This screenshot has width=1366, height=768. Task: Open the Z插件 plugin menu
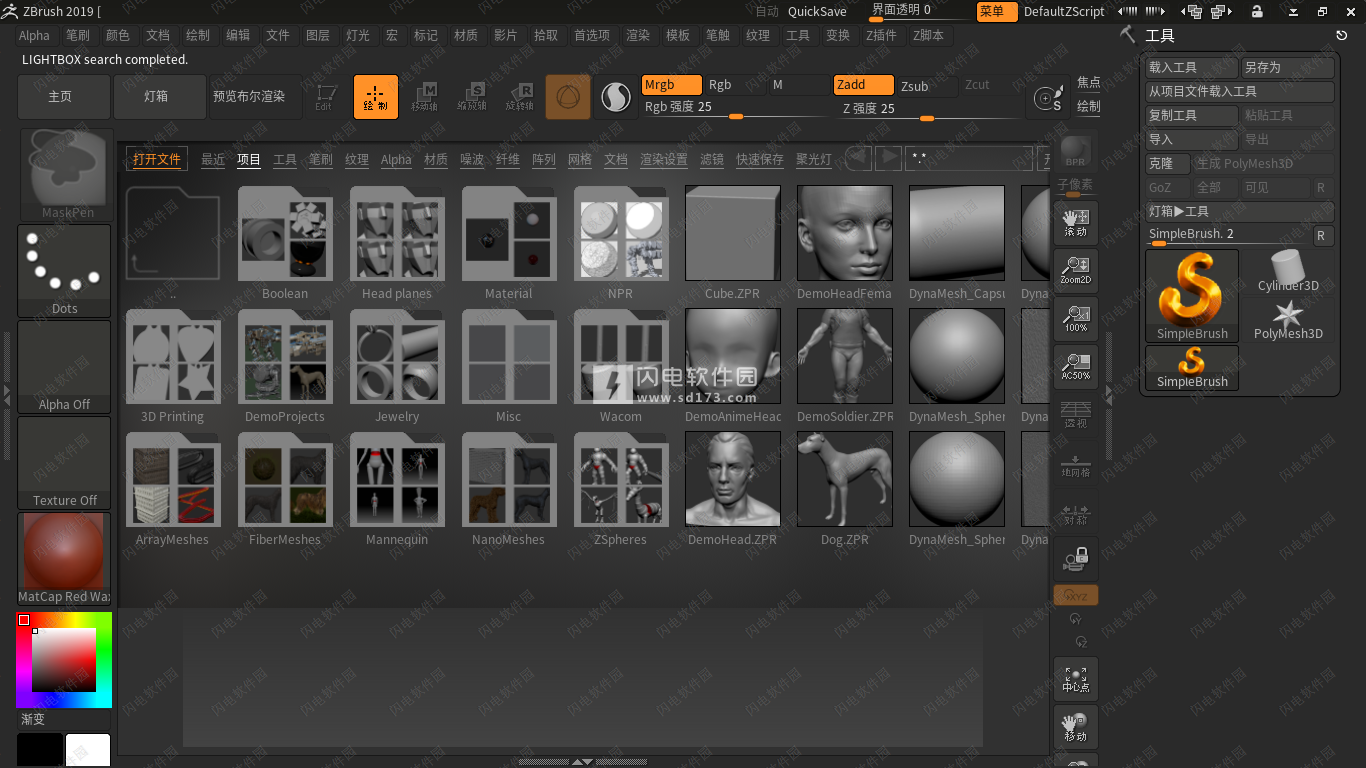(x=881, y=35)
